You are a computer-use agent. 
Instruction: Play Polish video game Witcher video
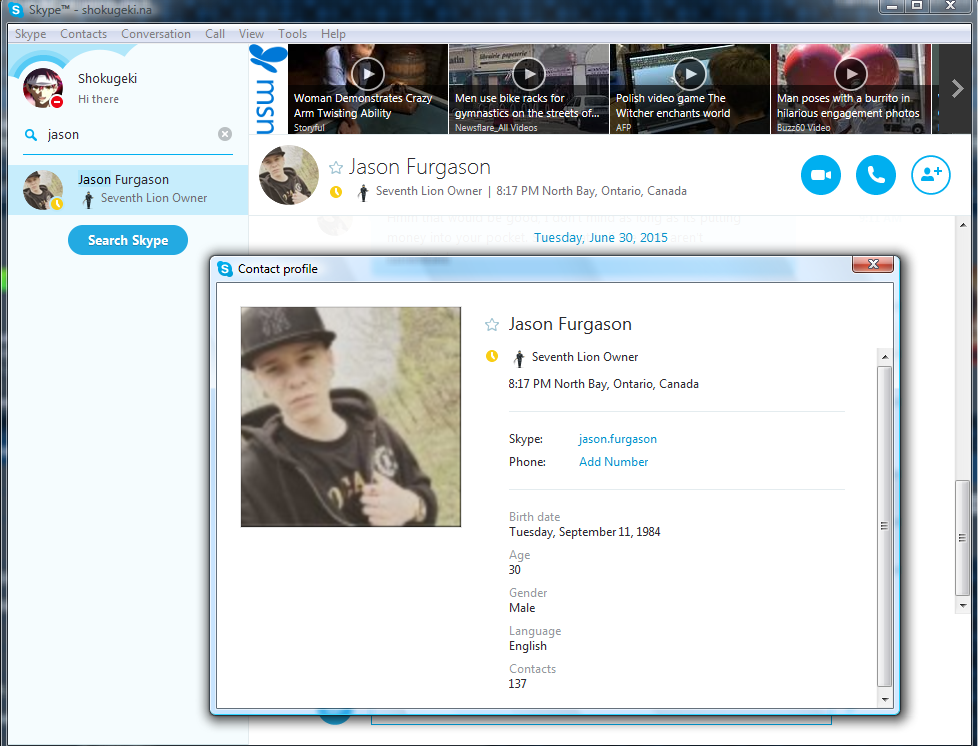coord(690,74)
